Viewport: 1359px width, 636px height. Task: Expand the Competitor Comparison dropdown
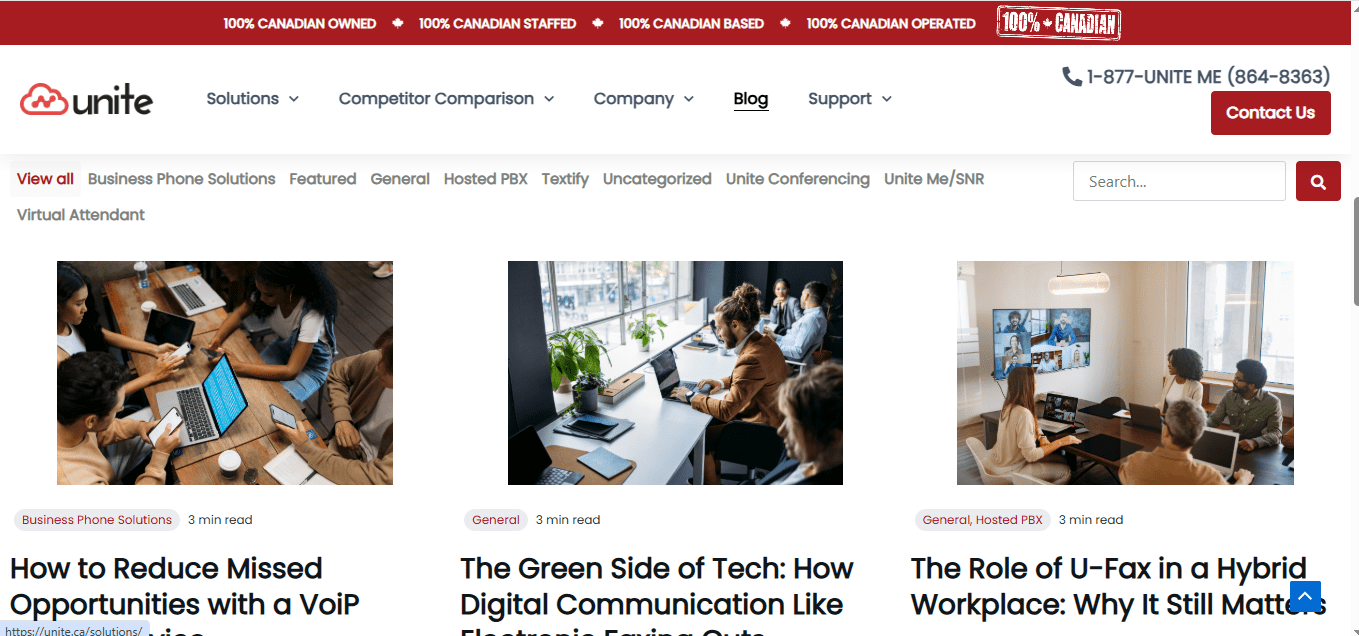pyautogui.click(x=446, y=98)
